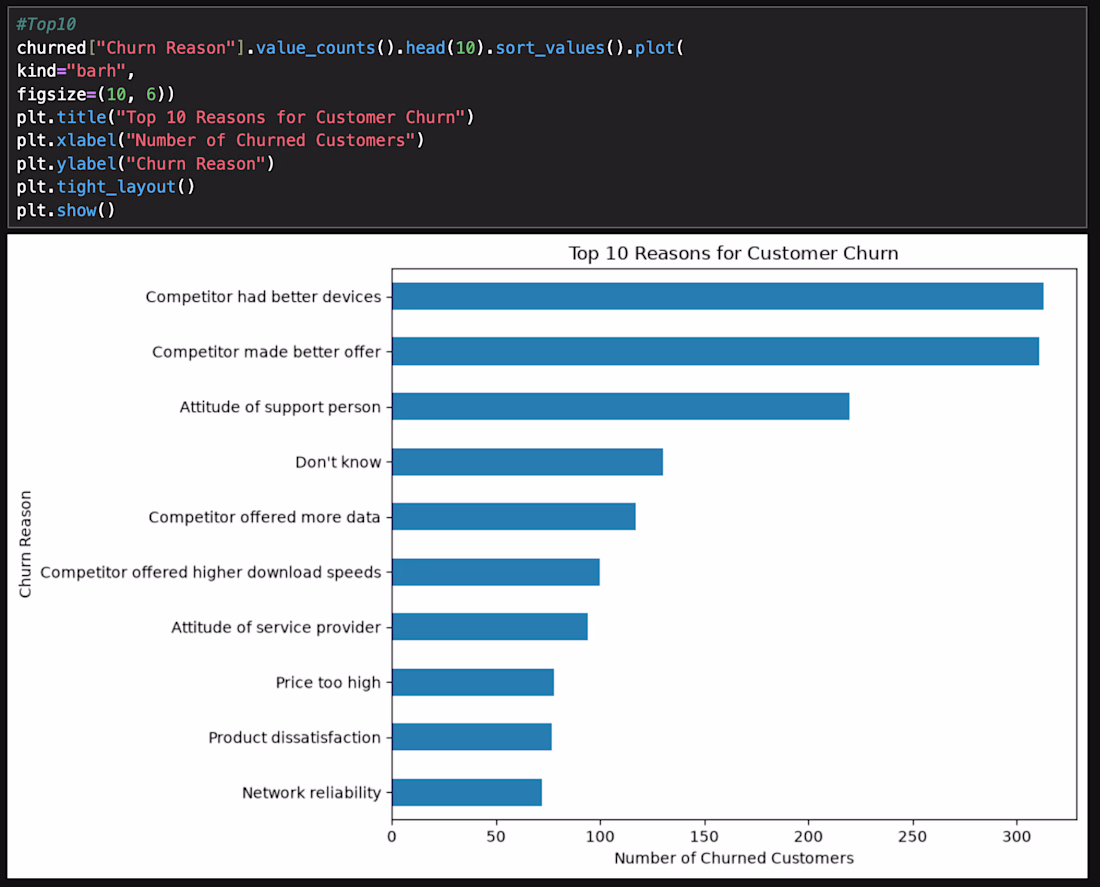Click the plt.xlabel code line
The height and width of the screenshot is (887, 1100).
point(220,140)
